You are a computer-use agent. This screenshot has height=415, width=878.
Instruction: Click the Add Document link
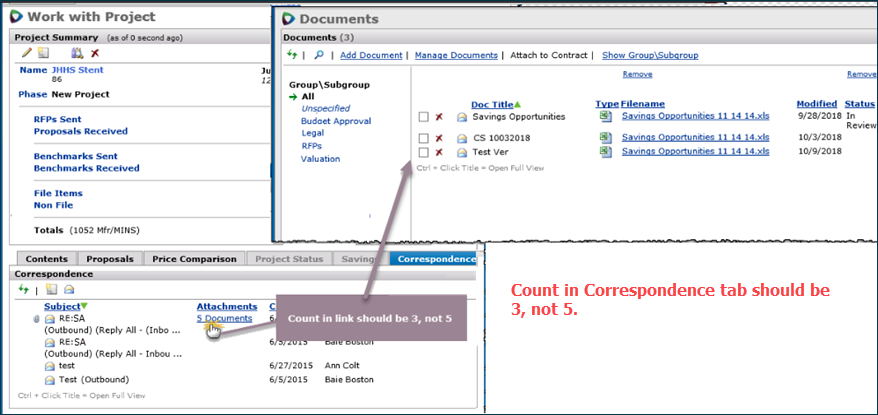[x=371, y=55]
